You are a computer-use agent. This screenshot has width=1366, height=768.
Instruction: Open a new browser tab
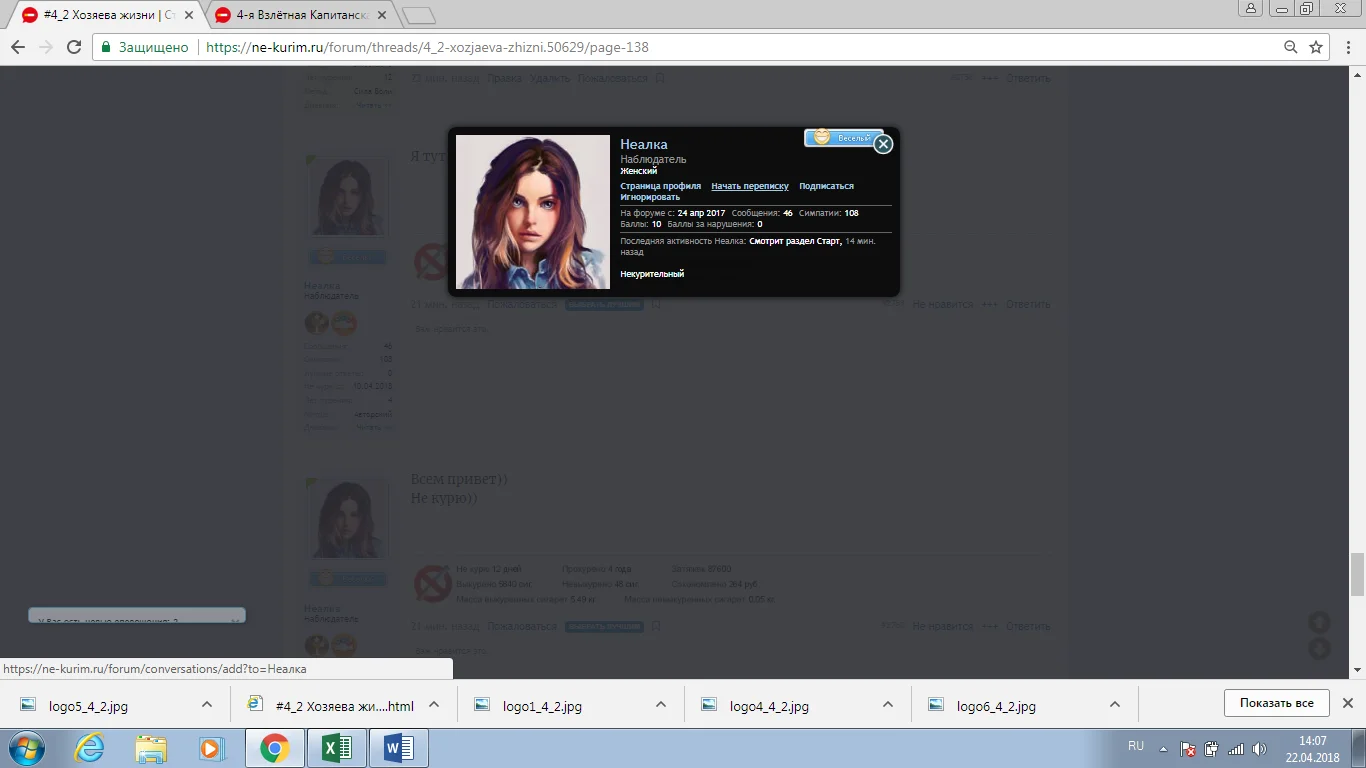[x=418, y=15]
